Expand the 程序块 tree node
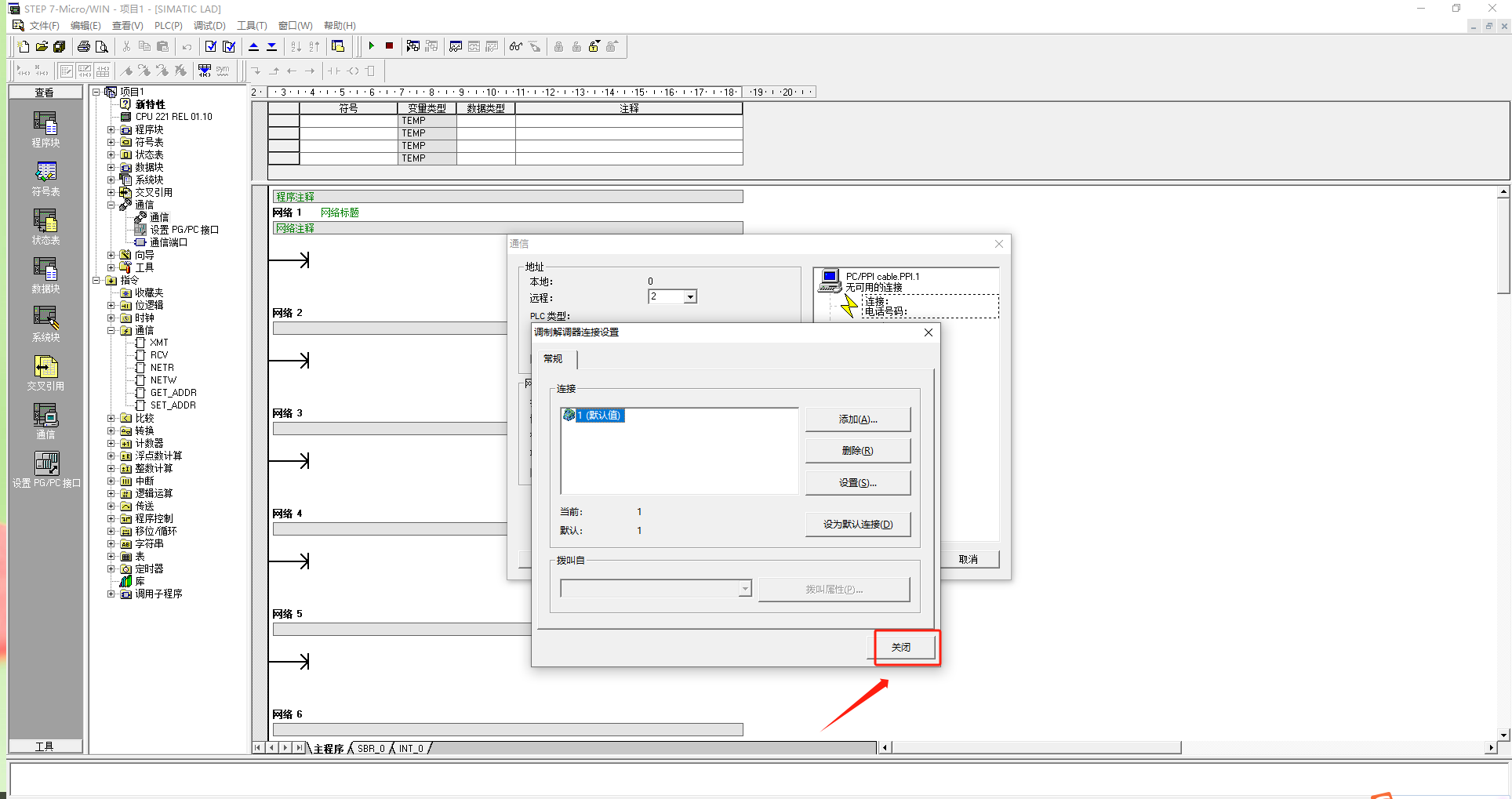The width and height of the screenshot is (1512, 799). (x=111, y=129)
